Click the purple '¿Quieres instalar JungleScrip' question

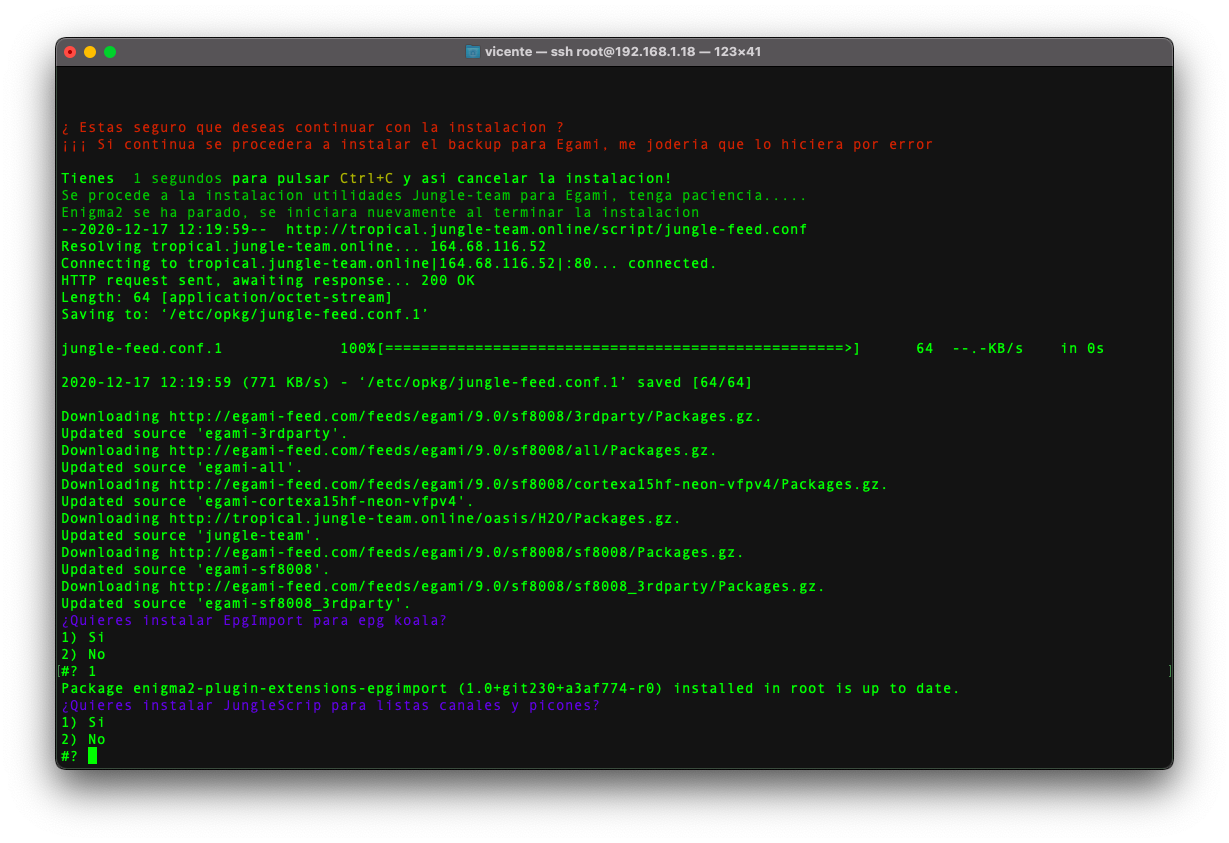[330, 706]
